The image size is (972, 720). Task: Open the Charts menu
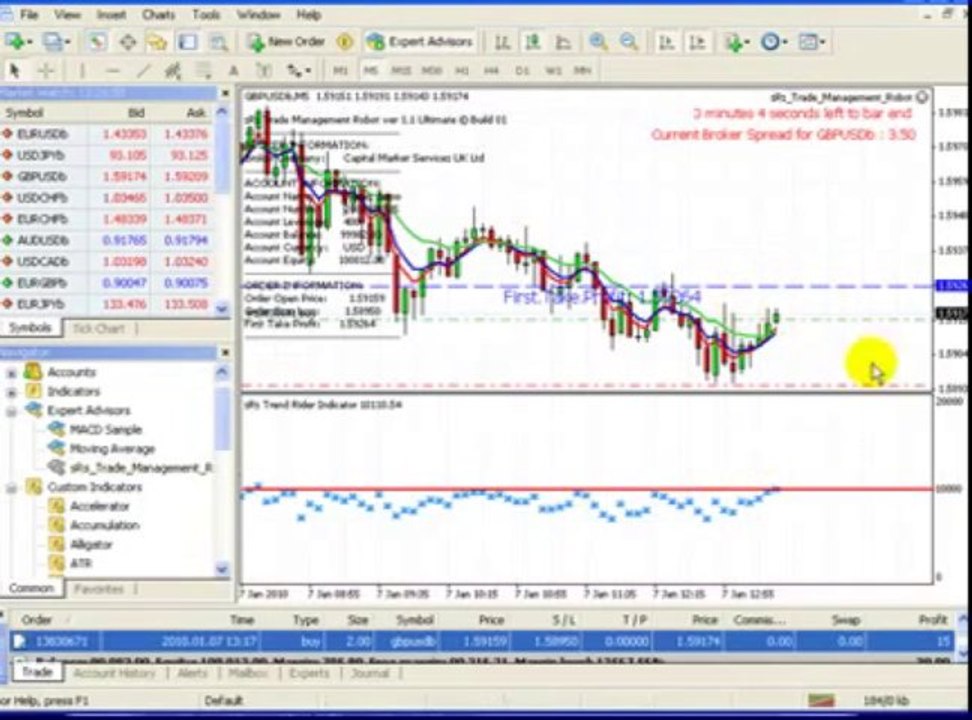pos(158,14)
